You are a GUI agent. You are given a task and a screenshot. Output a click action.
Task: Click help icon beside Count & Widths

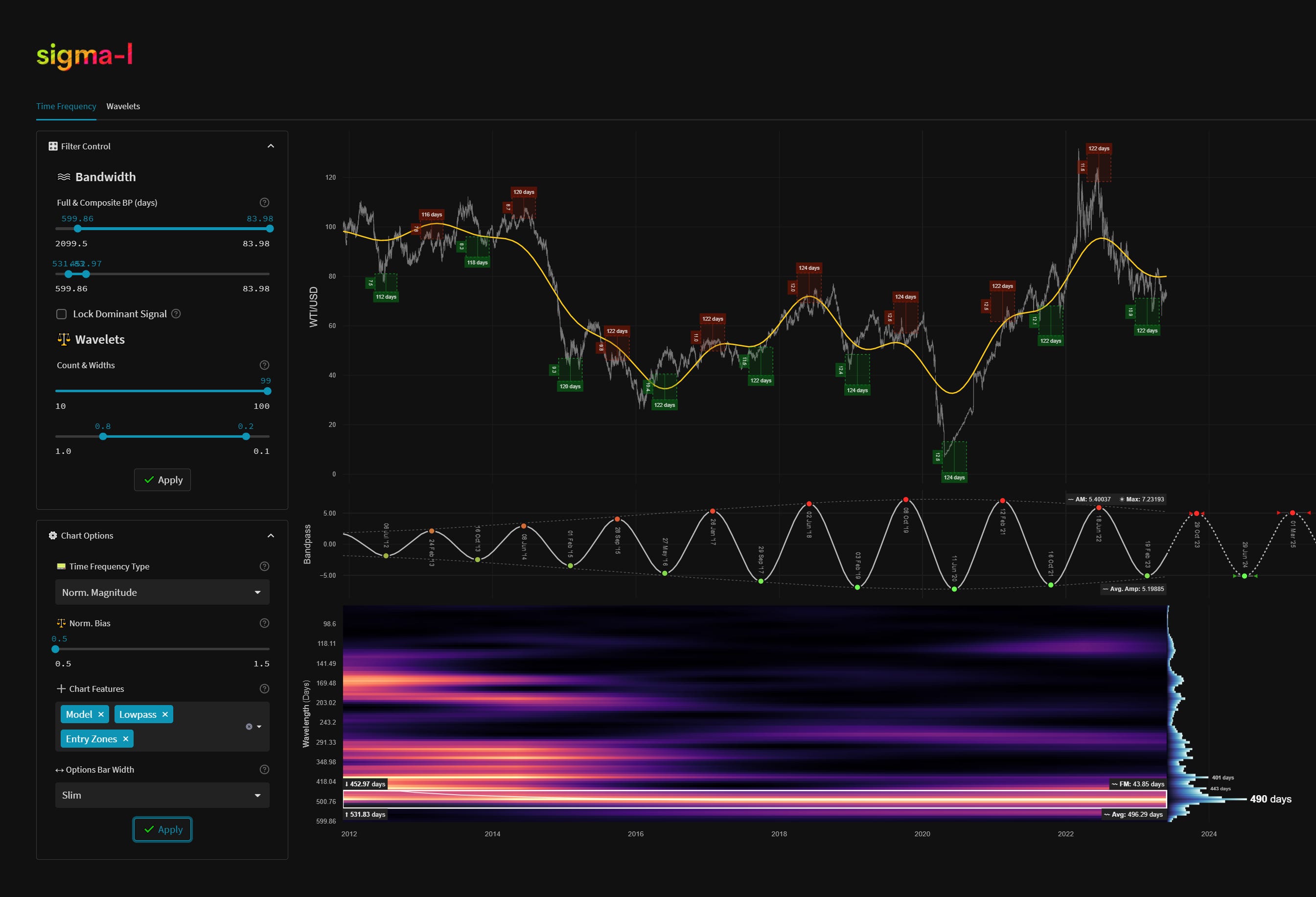tap(264, 365)
